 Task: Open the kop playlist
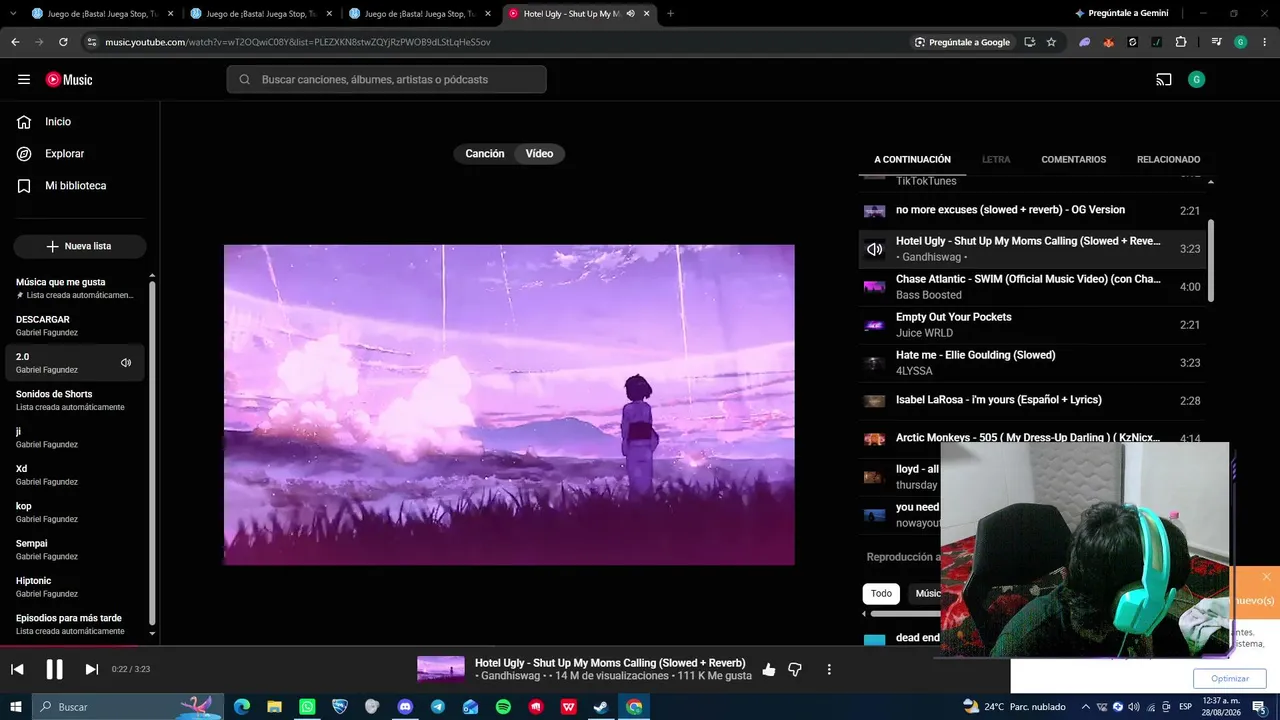point(75,512)
